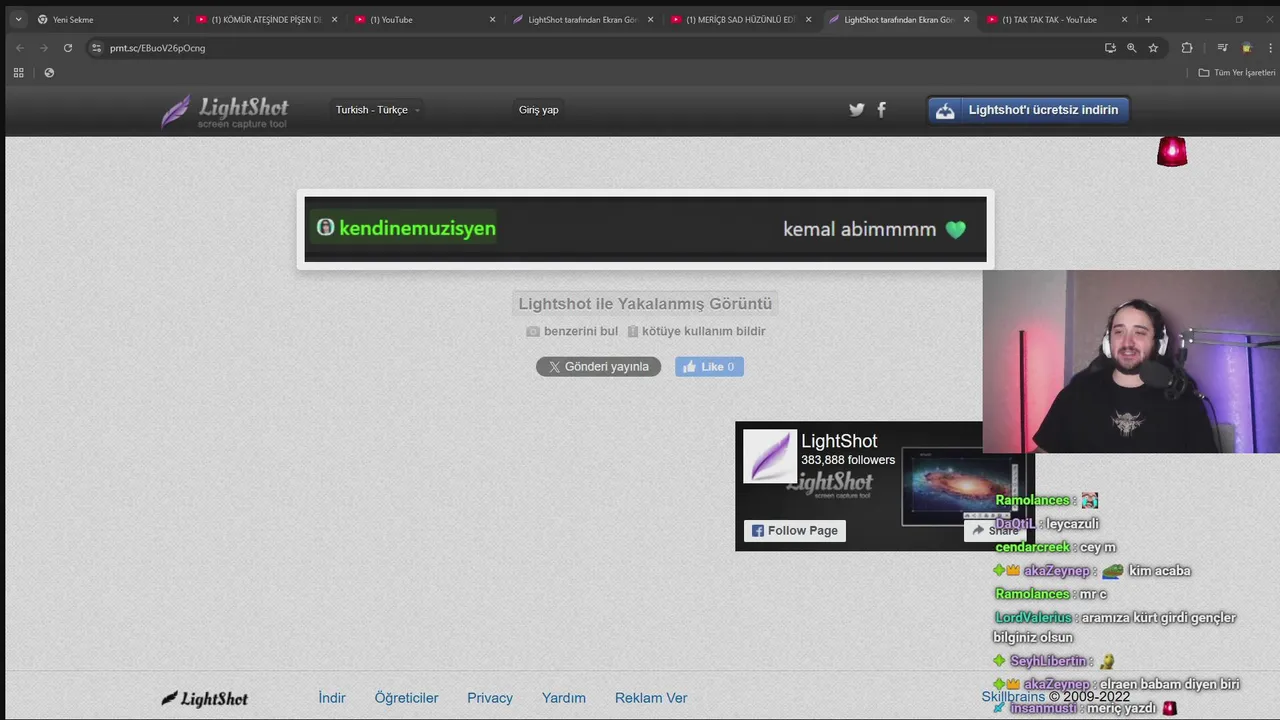Open the Yardım footer link
Screen dimensions: 1280x720
click(564, 698)
